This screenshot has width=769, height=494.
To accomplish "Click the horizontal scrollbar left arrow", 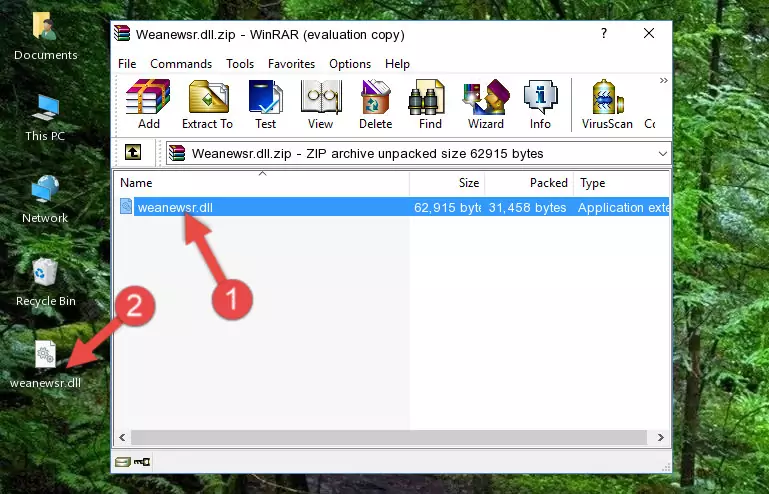I will (122, 437).
